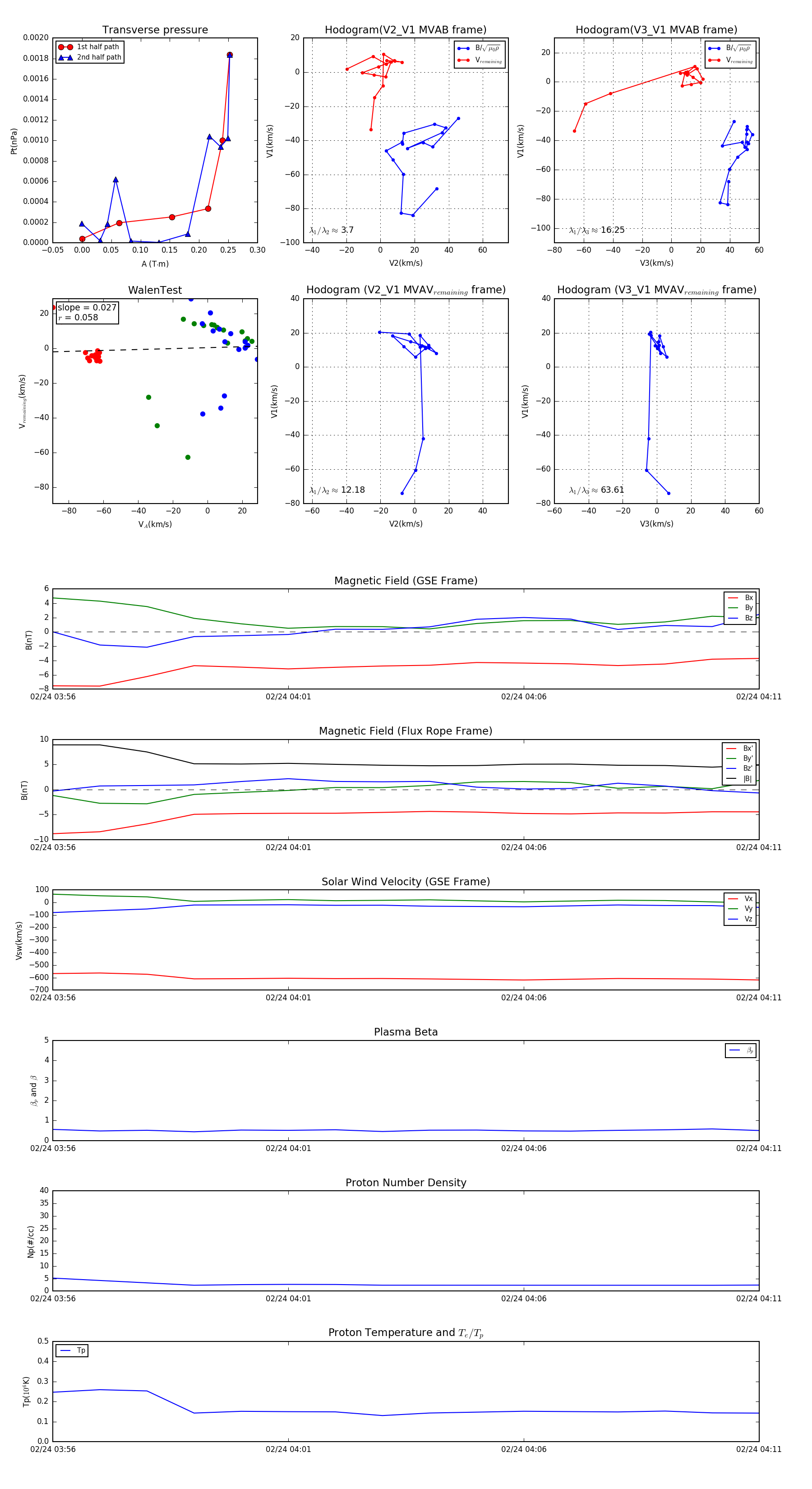The height and width of the screenshot is (1489, 812).
Task: Click the "V_A(km/s)" x-axis label of WalenTest
Action: pyautogui.click(x=155, y=524)
